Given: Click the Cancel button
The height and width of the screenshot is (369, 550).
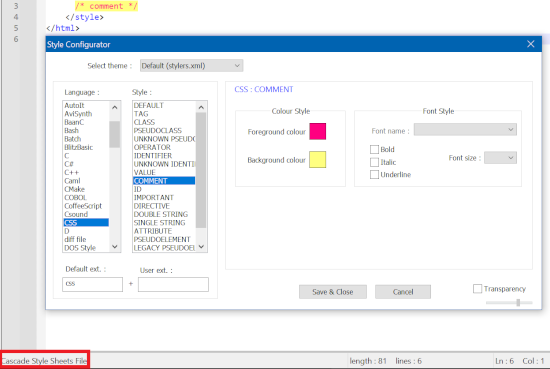Looking at the screenshot, I should pos(403,292).
